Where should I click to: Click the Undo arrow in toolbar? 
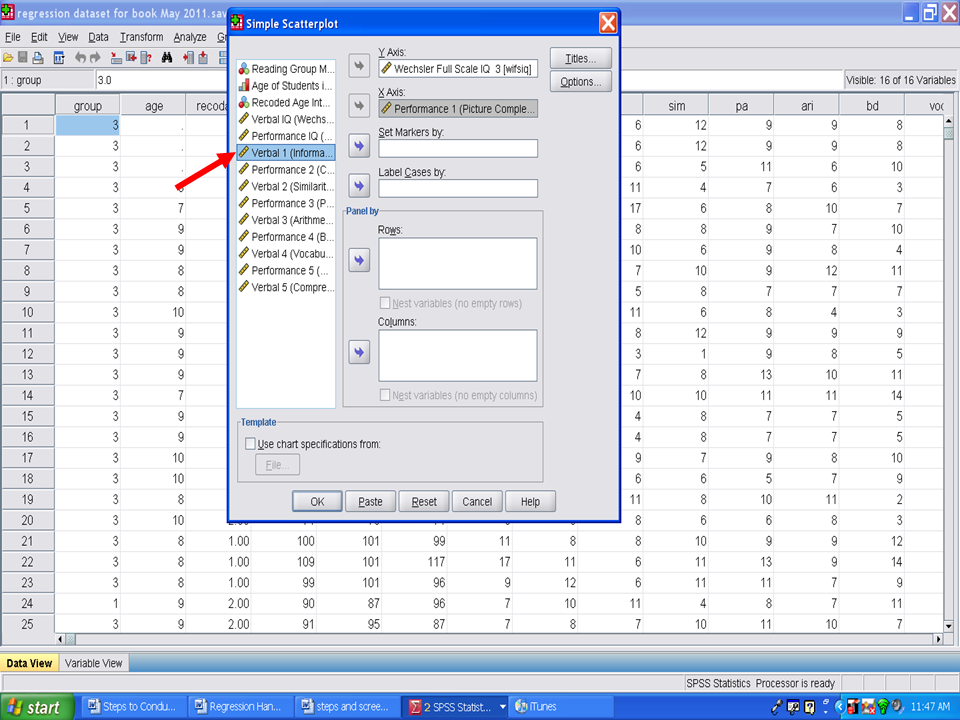[x=80, y=58]
